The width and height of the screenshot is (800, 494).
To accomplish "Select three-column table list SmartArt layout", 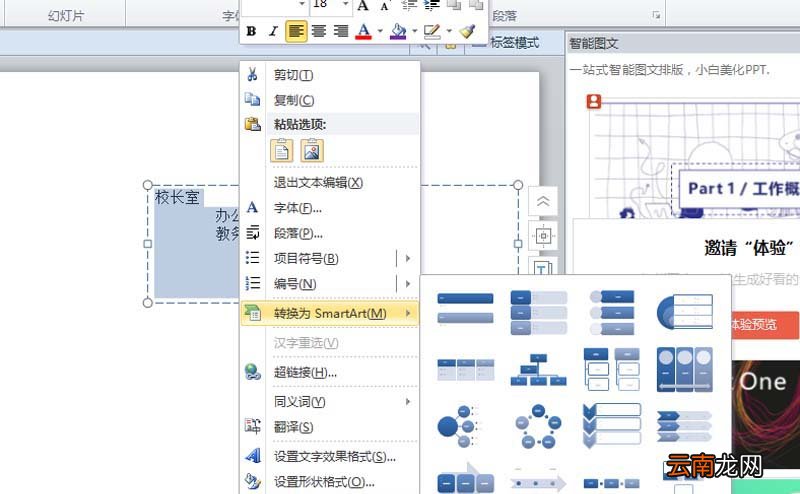I will tap(465, 369).
